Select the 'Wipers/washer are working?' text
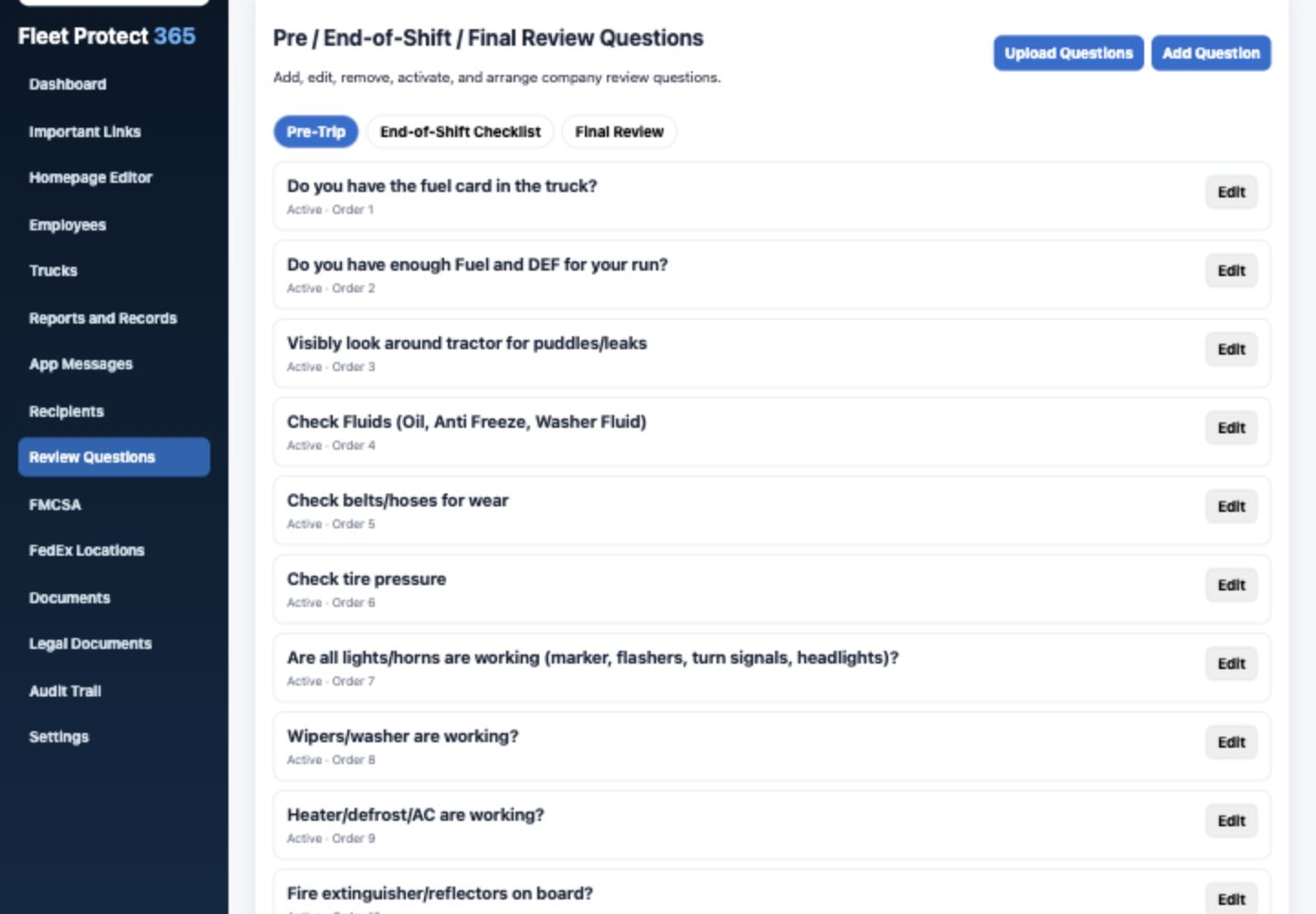Screen dimensions: 1316x914 coord(402,737)
